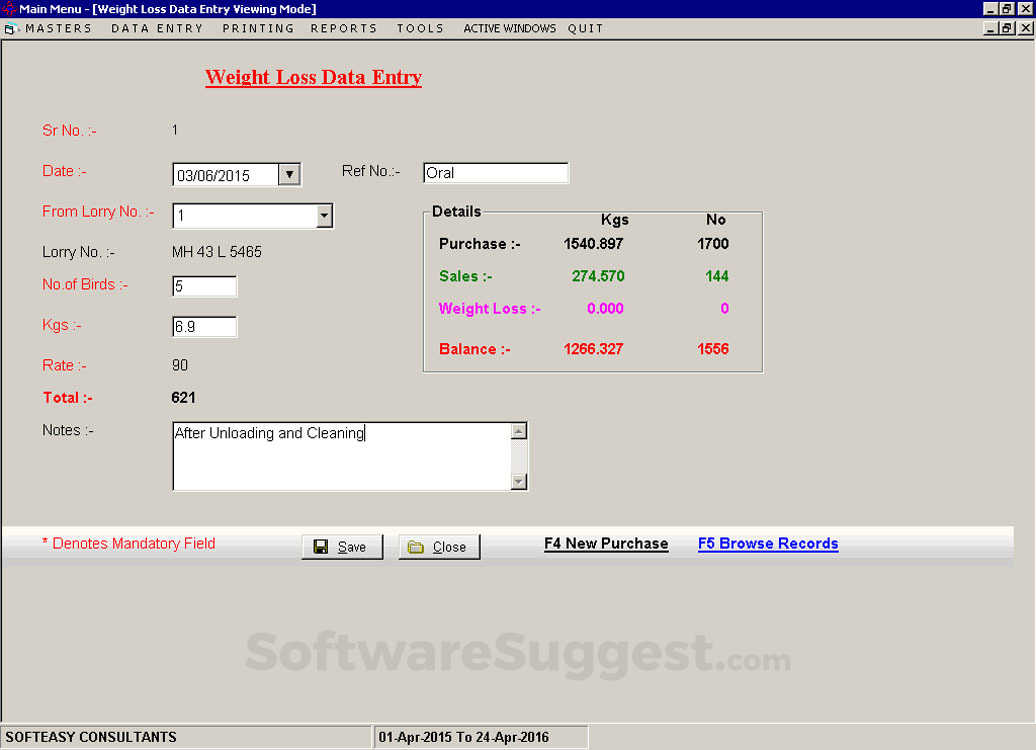Screen dimensions: 1036x750
Task: Restore the inner child window
Action: point(1006,28)
